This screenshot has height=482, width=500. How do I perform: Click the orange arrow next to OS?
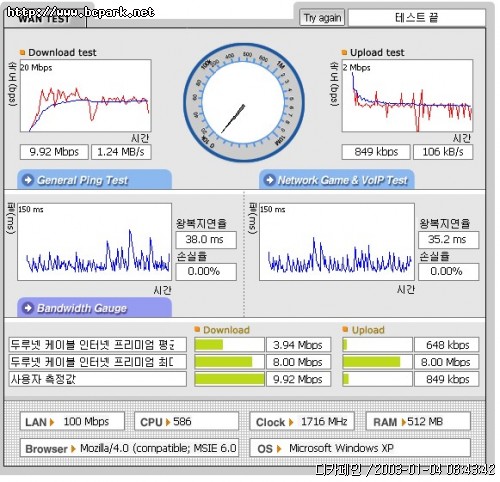coord(279,449)
